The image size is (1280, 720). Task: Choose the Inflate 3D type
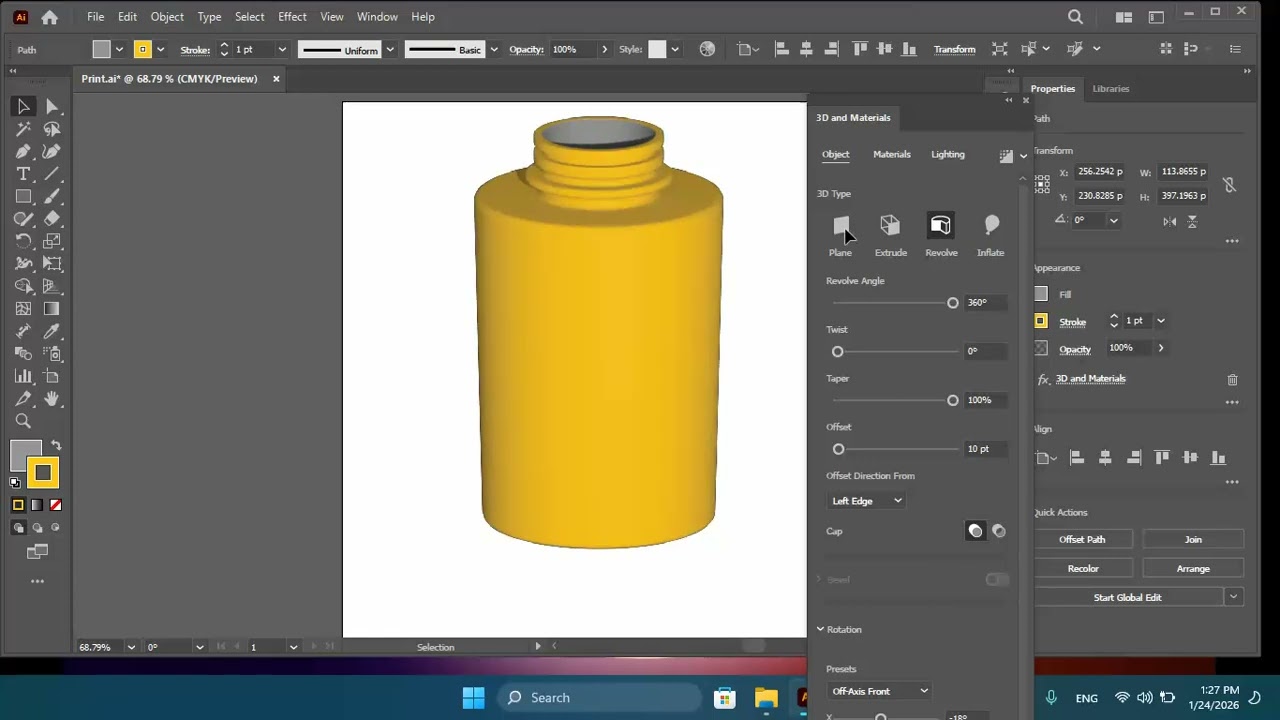pyautogui.click(x=991, y=236)
